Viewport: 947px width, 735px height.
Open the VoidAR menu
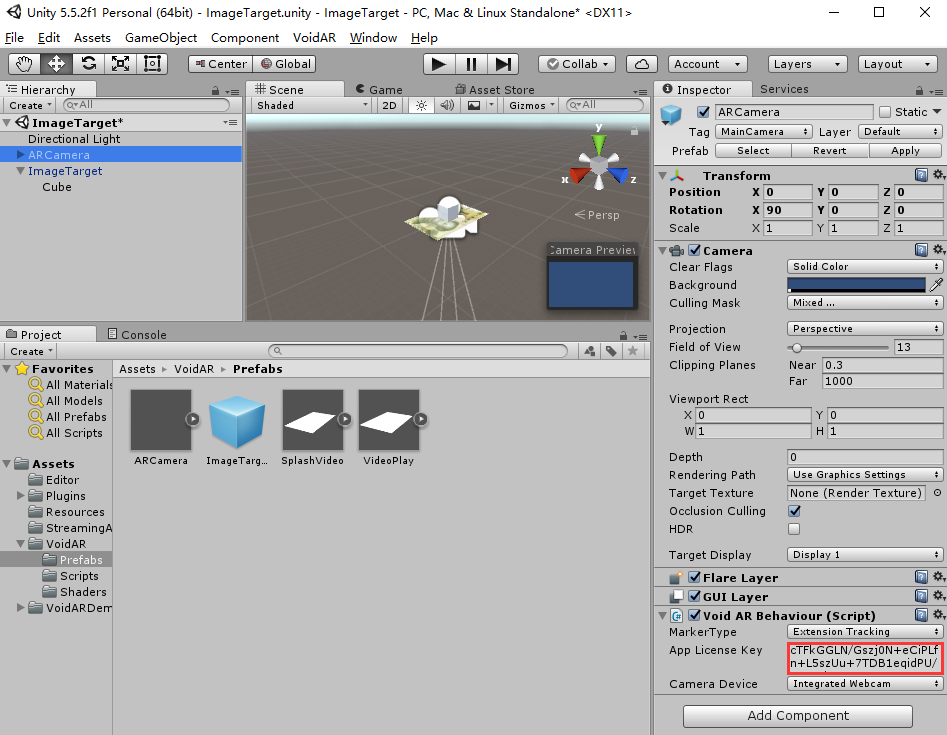tap(314, 37)
